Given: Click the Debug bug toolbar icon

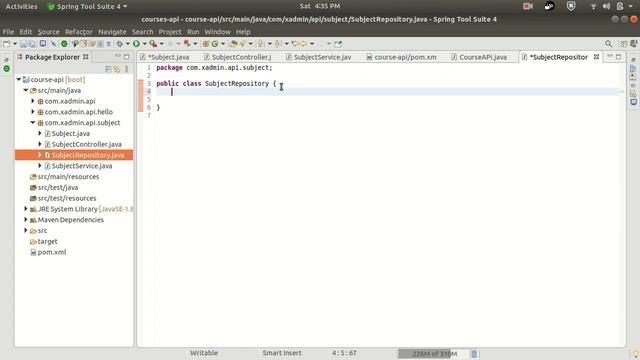Looking at the screenshot, I should click(x=120, y=44).
